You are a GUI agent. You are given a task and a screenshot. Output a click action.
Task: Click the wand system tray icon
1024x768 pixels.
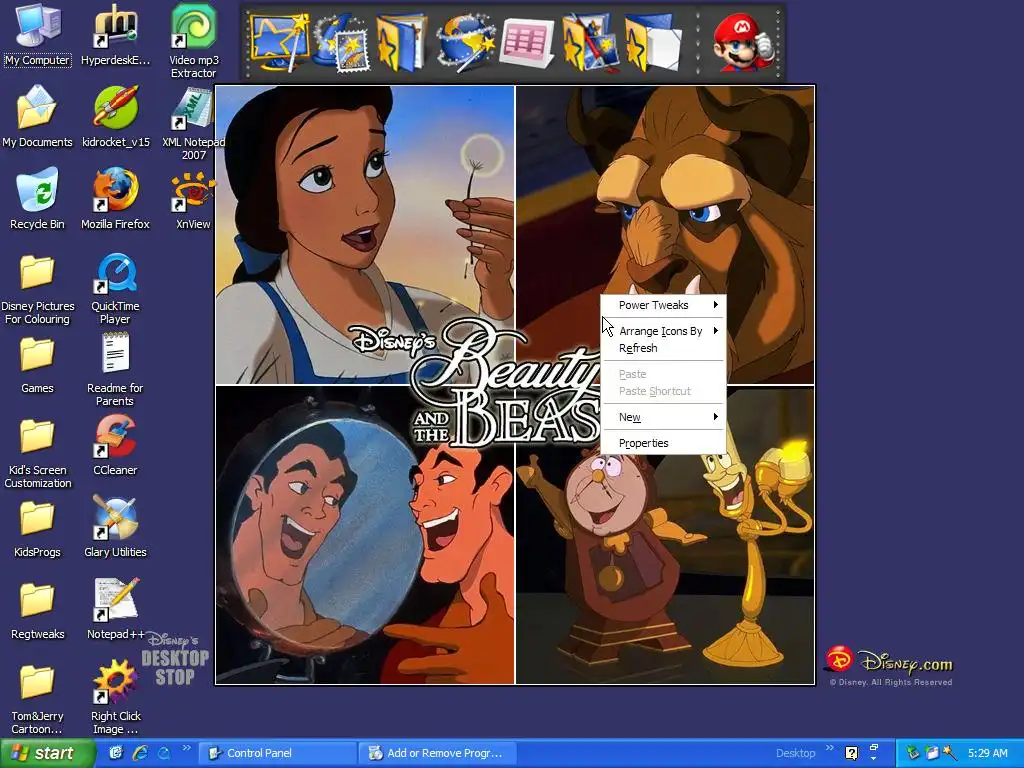click(950, 753)
